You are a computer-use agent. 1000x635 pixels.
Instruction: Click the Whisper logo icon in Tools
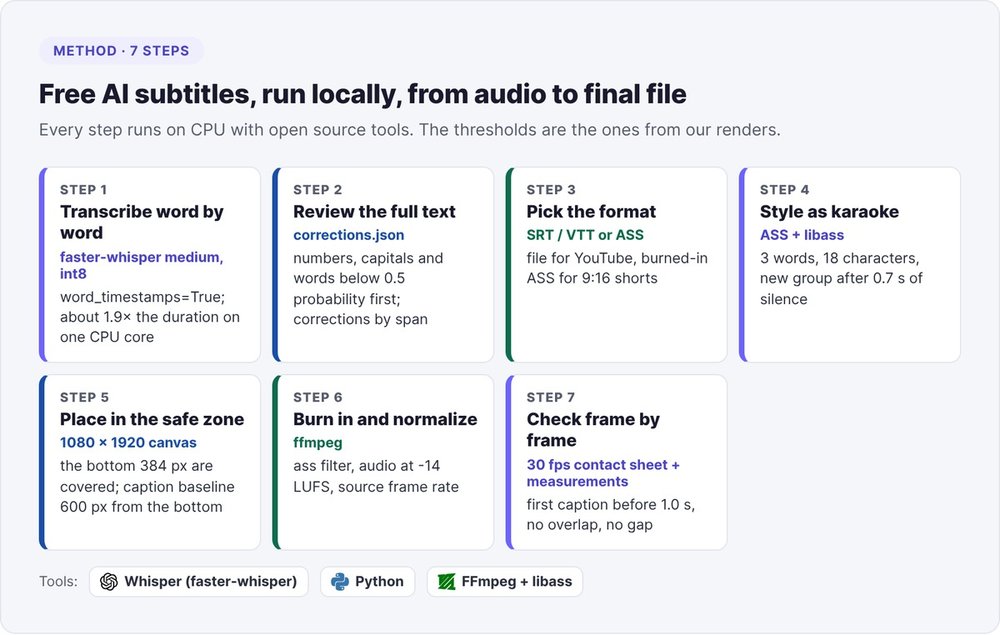click(109, 581)
